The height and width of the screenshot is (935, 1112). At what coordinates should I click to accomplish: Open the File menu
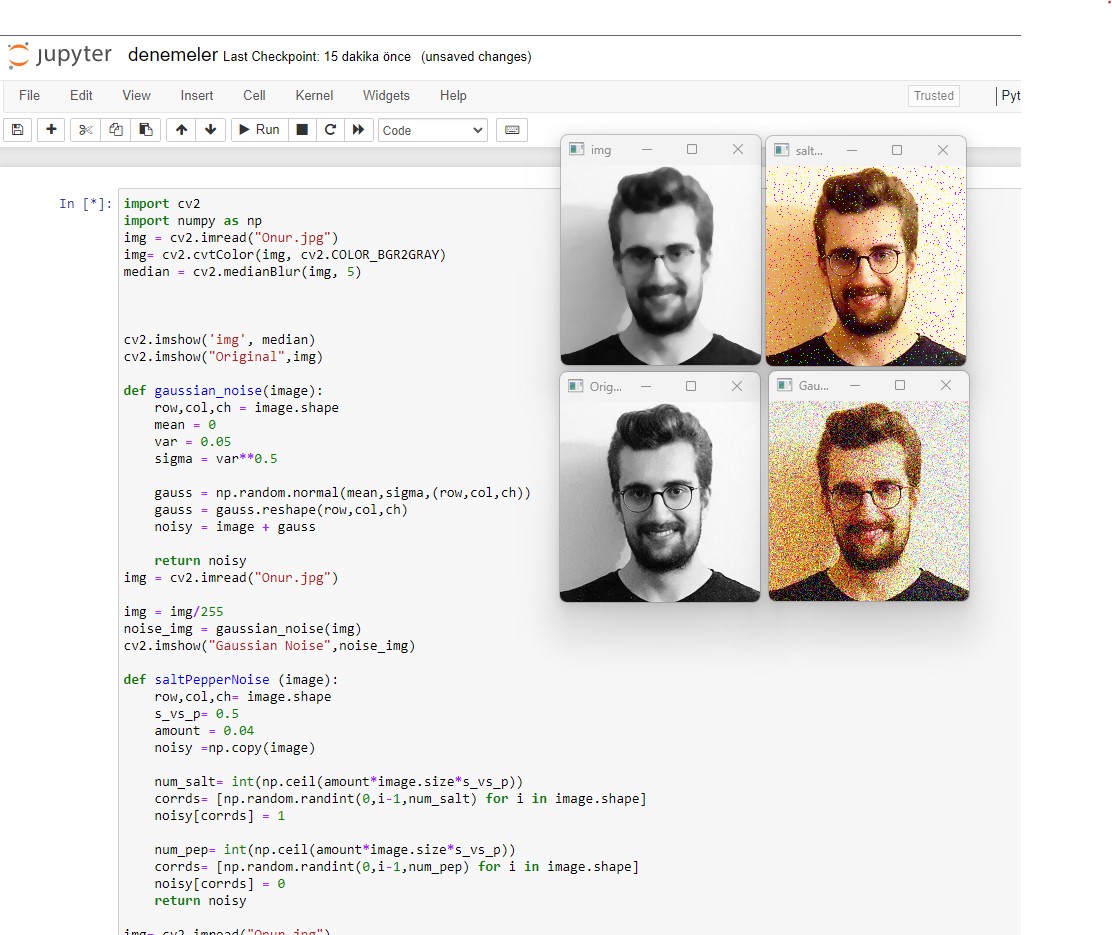(x=29, y=96)
